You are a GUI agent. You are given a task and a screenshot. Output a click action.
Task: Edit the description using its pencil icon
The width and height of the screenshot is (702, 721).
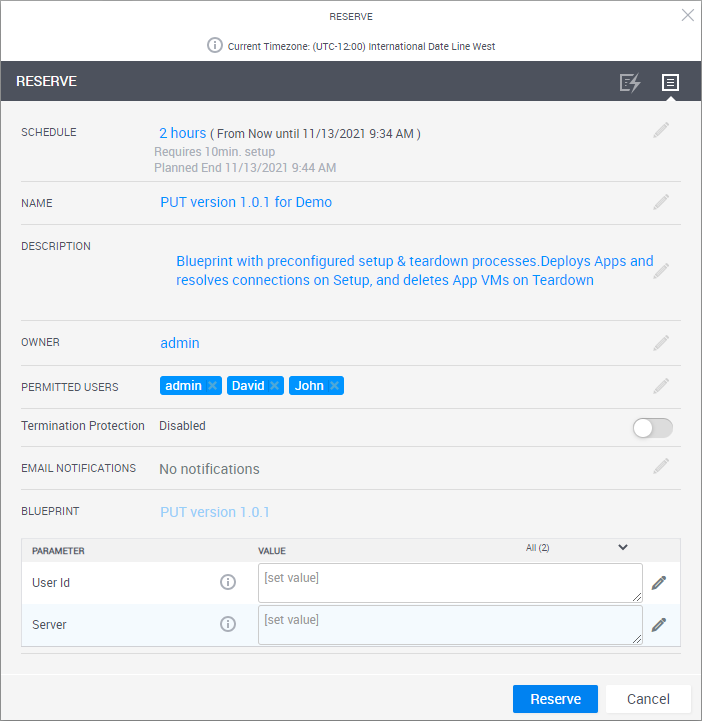click(x=661, y=270)
